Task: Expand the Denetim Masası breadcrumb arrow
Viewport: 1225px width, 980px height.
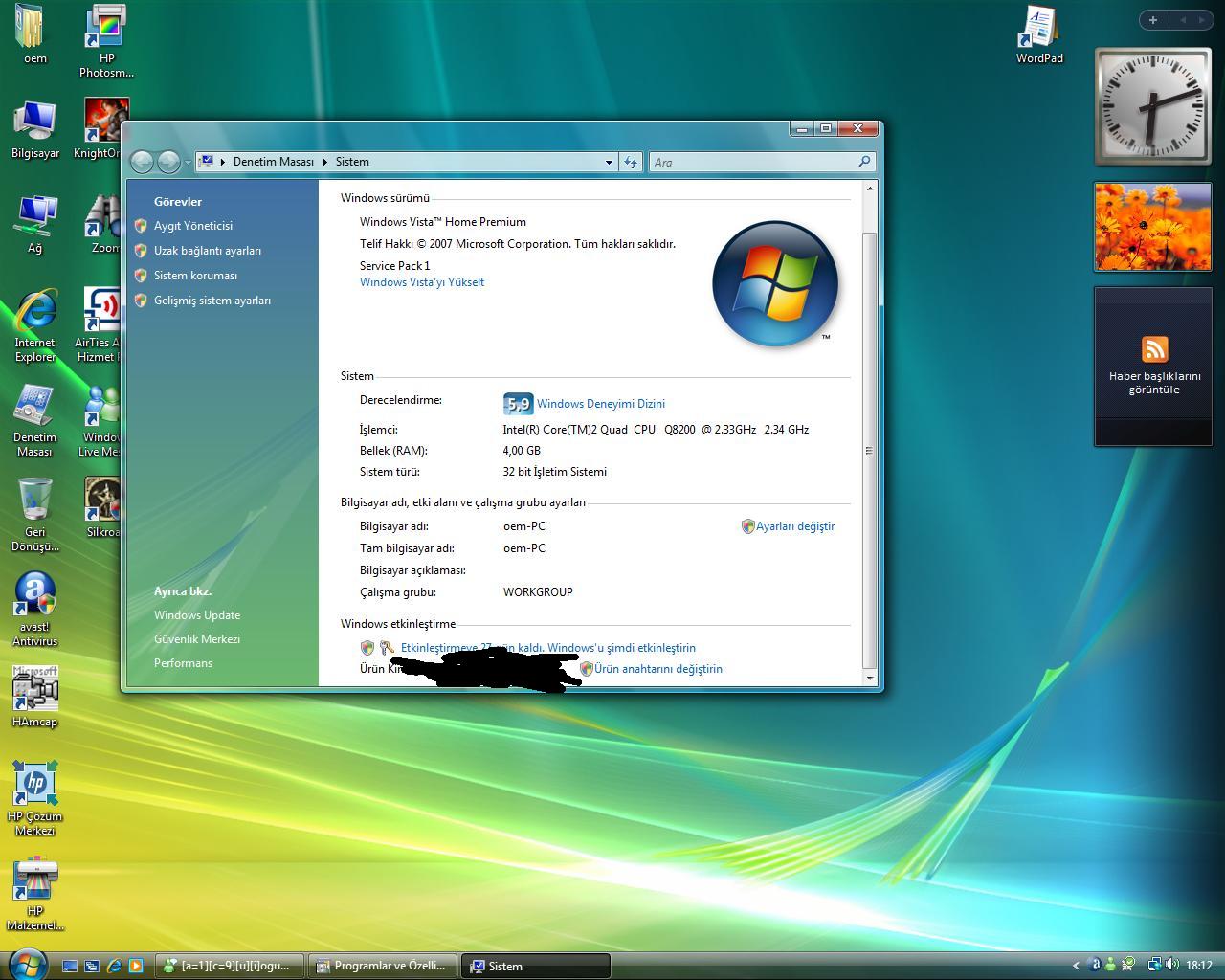Action: [324, 162]
